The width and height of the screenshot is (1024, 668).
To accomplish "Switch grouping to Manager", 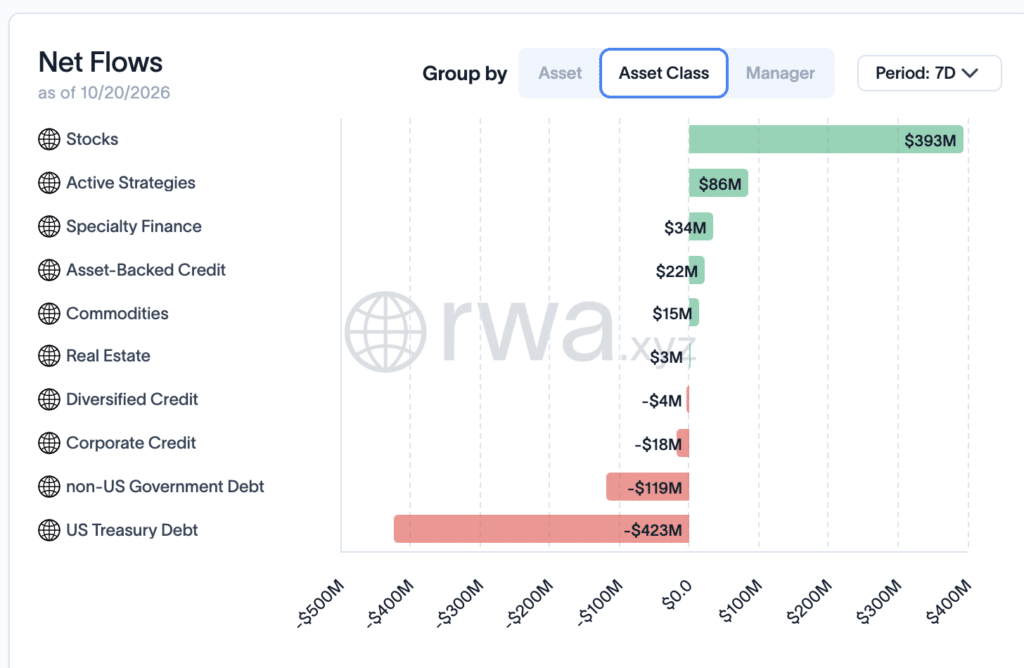I will pos(780,73).
